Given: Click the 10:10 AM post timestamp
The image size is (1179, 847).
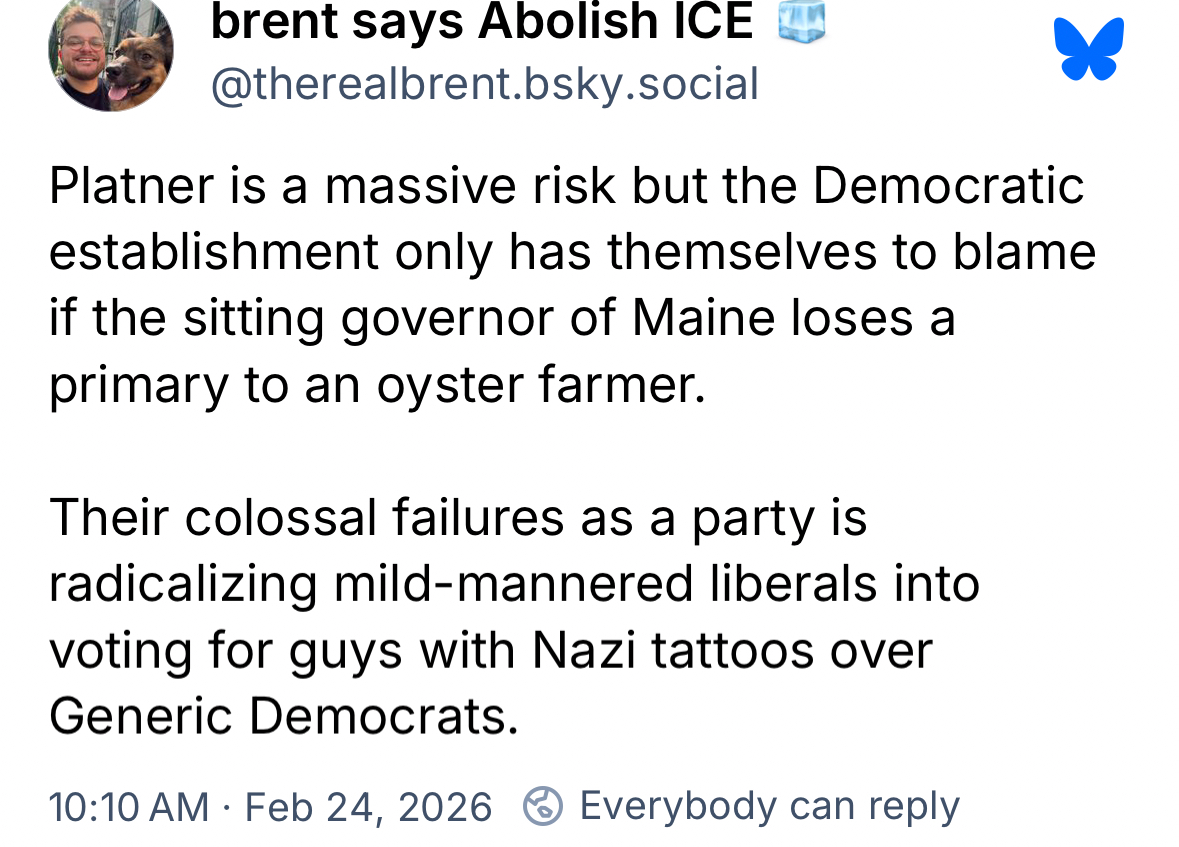Looking at the screenshot, I should 129,807.
